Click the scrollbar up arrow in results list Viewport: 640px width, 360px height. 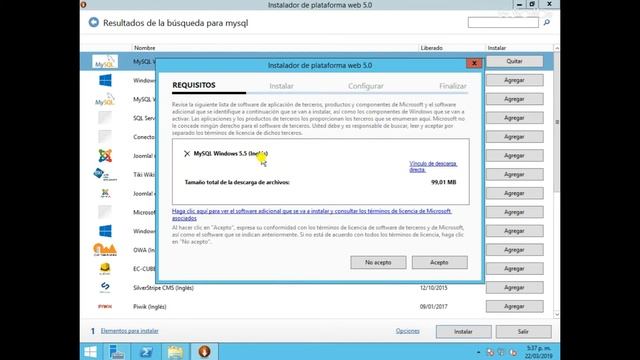point(557,48)
